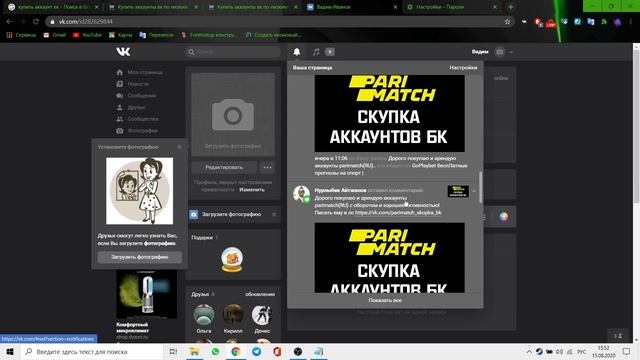Click the обновления link in Друзья block
The image size is (640, 360).
pos(260,294)
